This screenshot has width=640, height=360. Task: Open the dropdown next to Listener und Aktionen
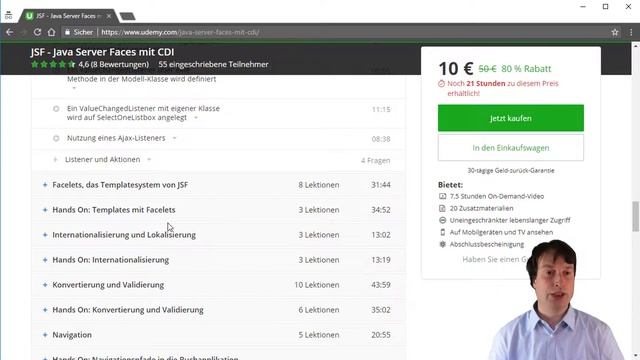(x=149, y=160)
